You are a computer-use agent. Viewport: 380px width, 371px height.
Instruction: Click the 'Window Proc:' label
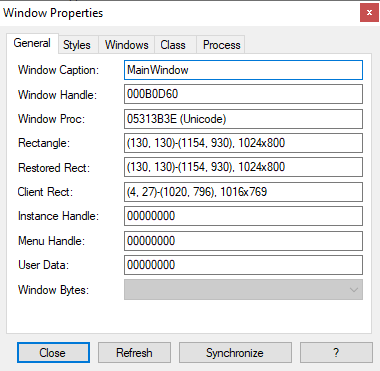pos(51,119)
